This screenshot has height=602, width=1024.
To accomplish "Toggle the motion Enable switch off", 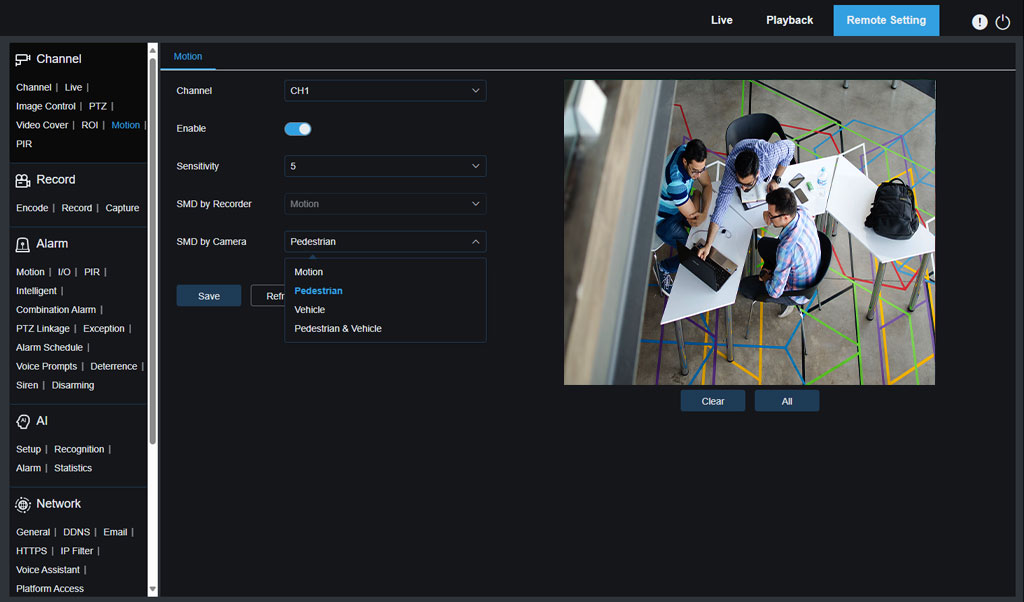I will click(x=298, y=129).
